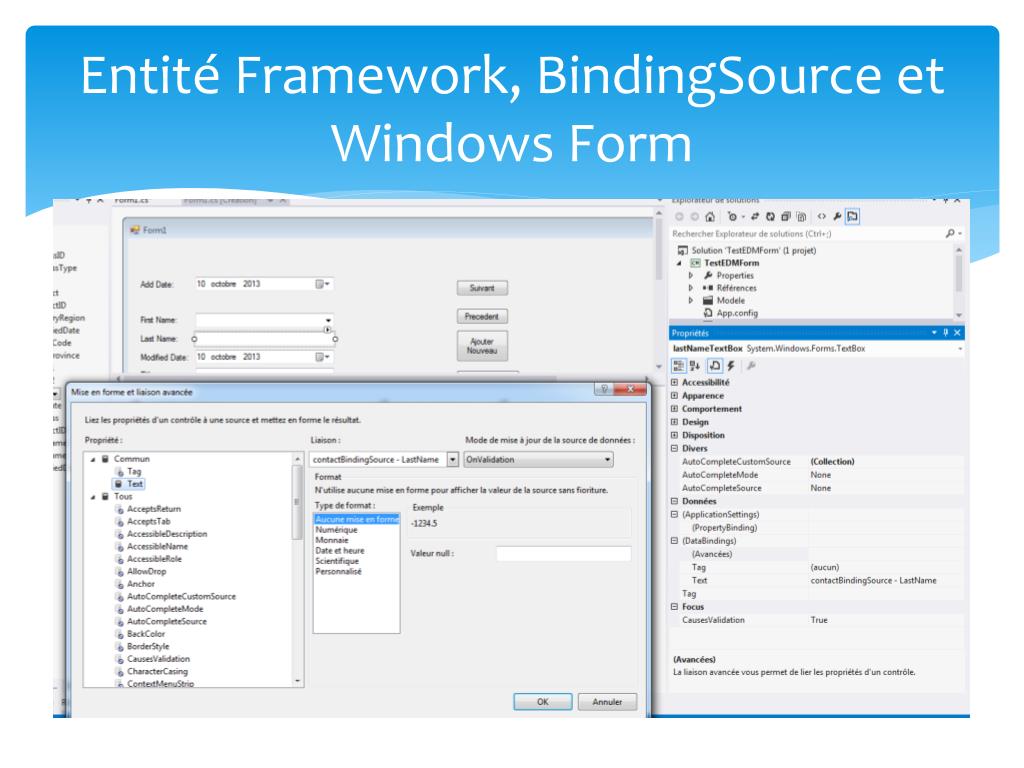Screen dimensions: 1024x768
Task: Click the (Avancées) property row
Action: point(816,554)
